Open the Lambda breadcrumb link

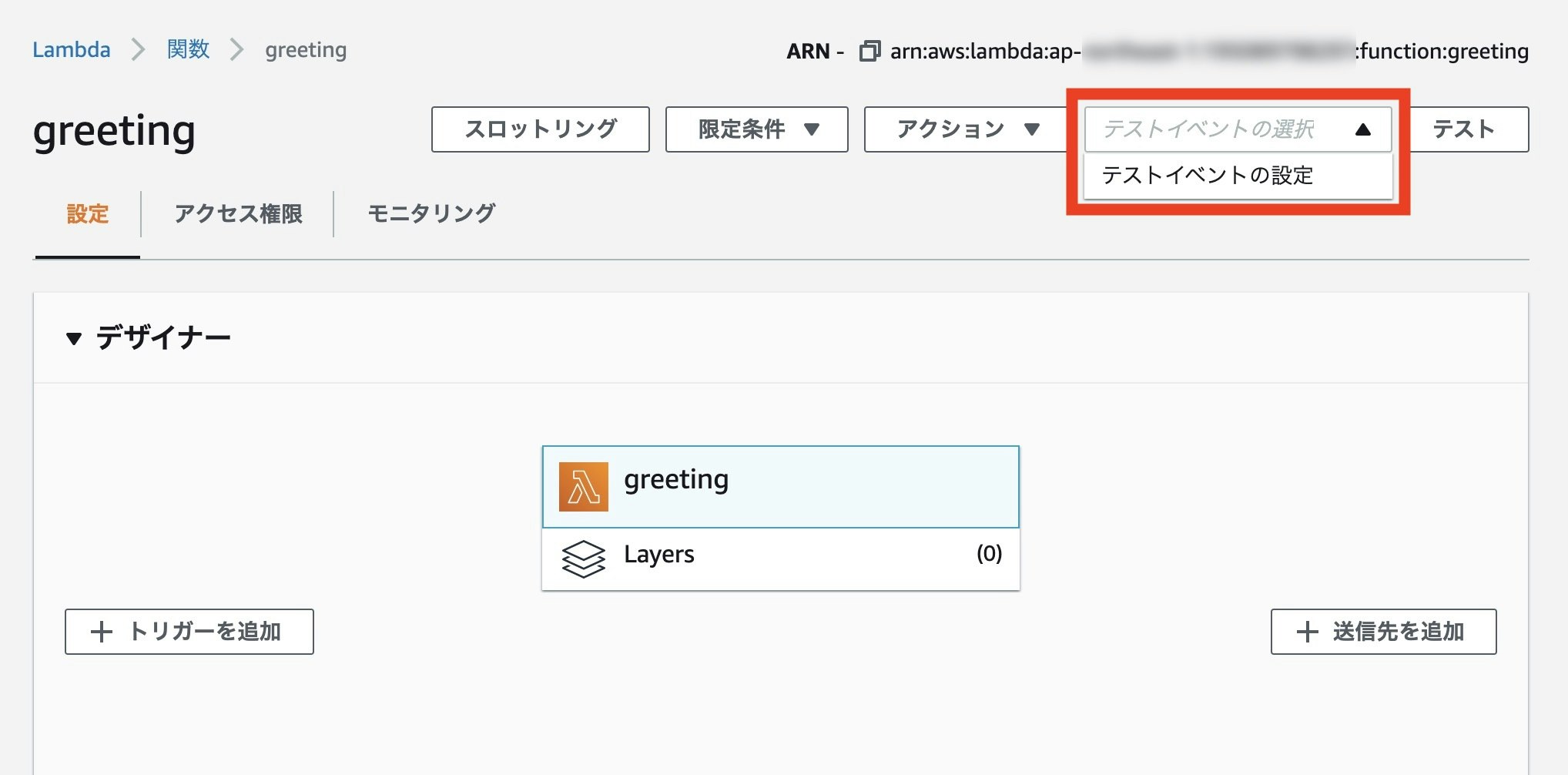71,50
